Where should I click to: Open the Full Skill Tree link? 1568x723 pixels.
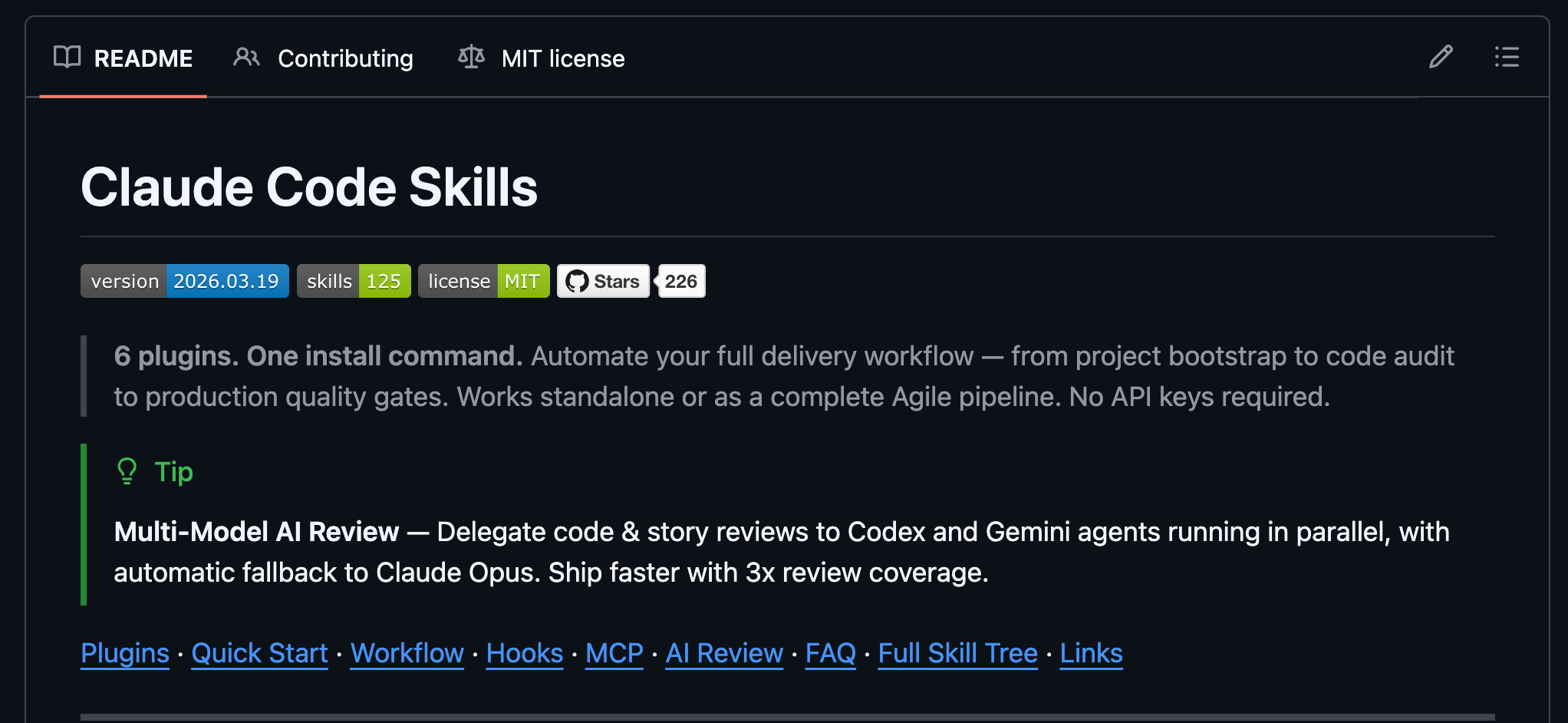[958, 653]
